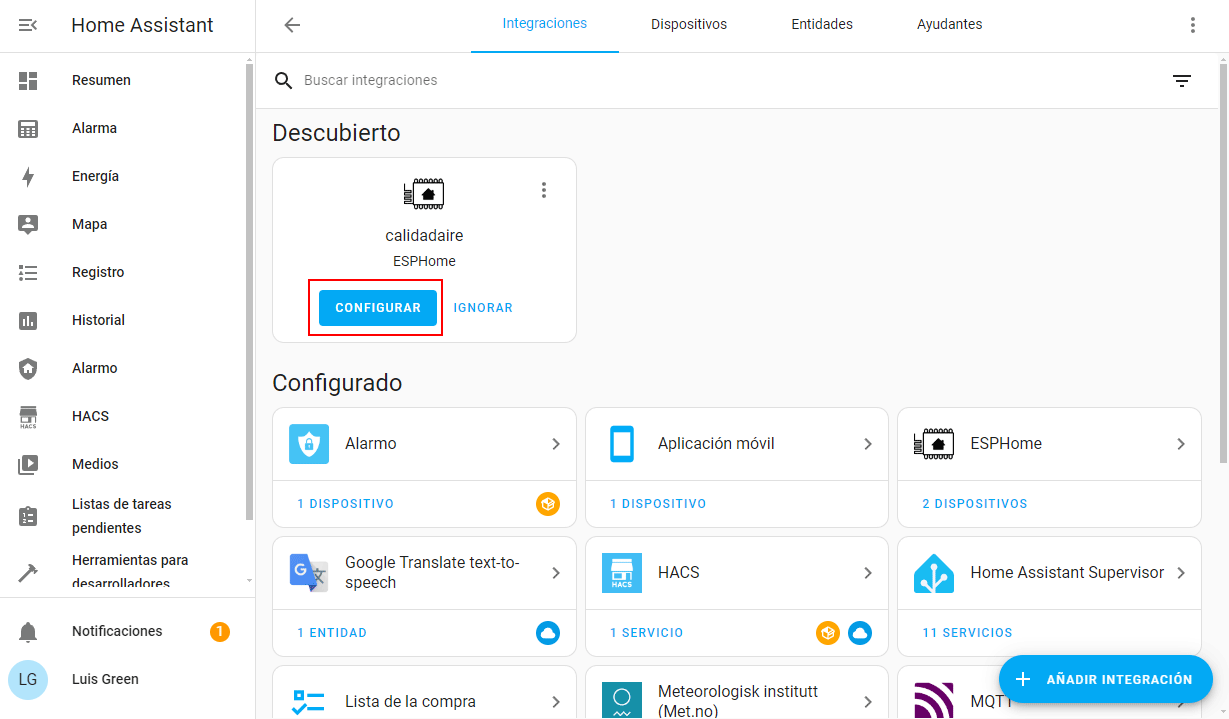Screen dimensions: 1229x719
Task: Collapse the sidebar with the menu icon
Action: [28, 25]
